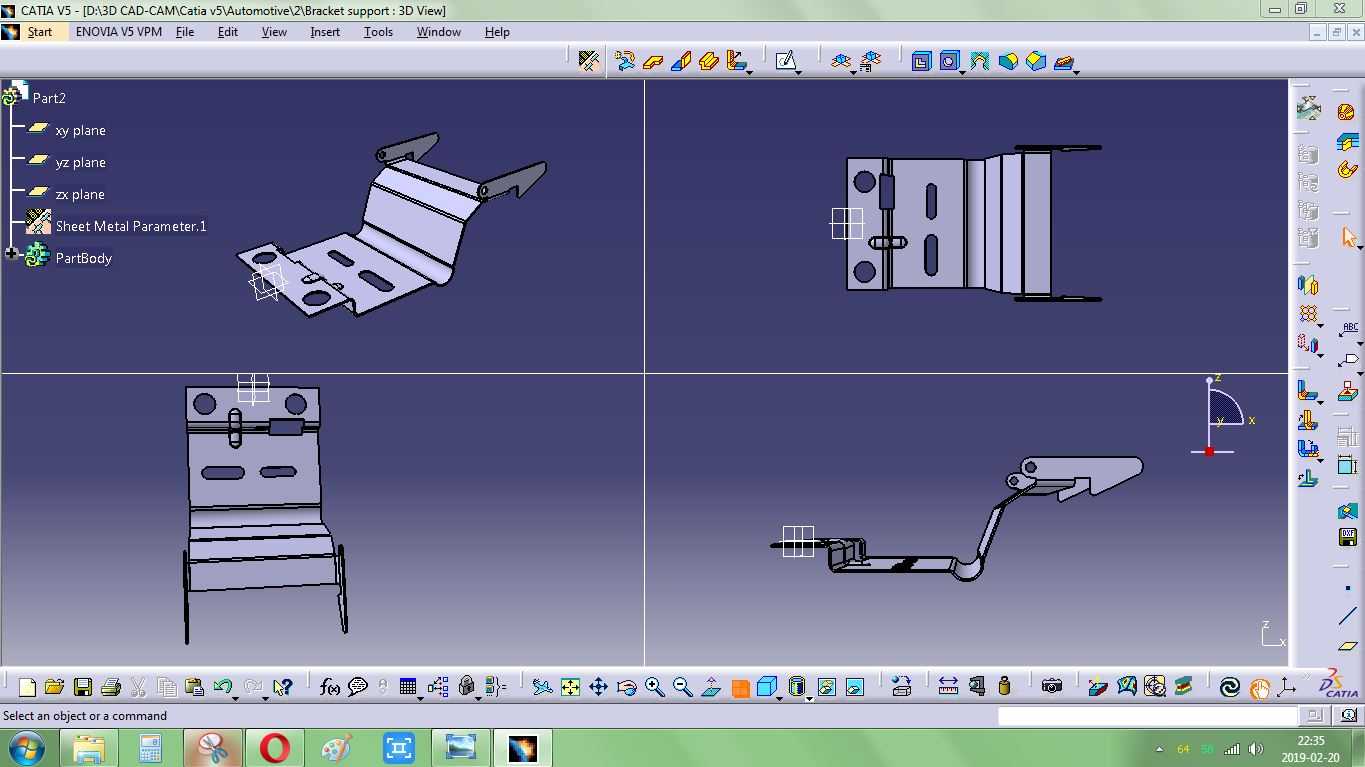1365x767 pixels.
Task: Select the Hole tool
Action: tap(949, 61)
